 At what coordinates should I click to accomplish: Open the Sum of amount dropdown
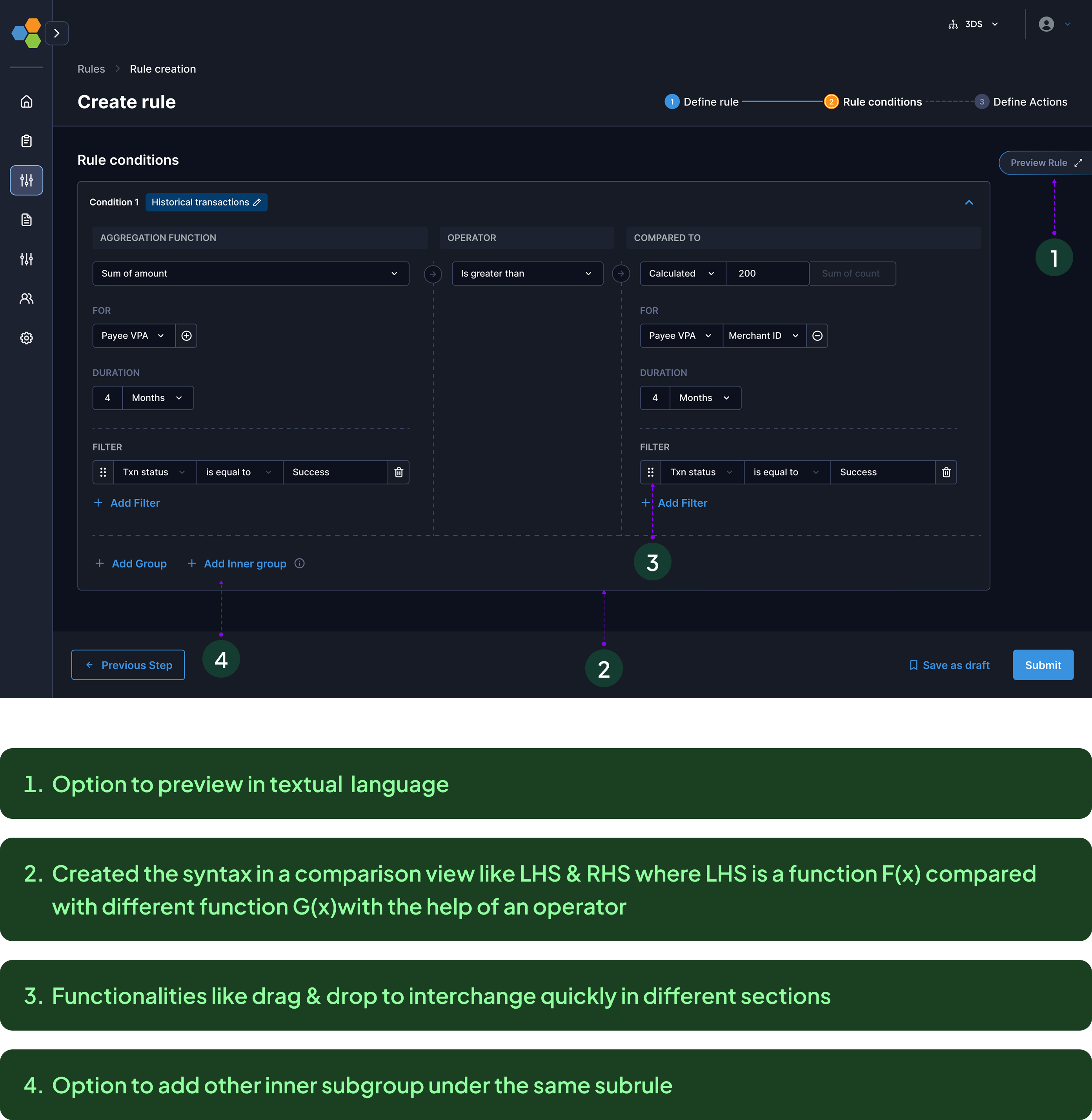[251, 274]
